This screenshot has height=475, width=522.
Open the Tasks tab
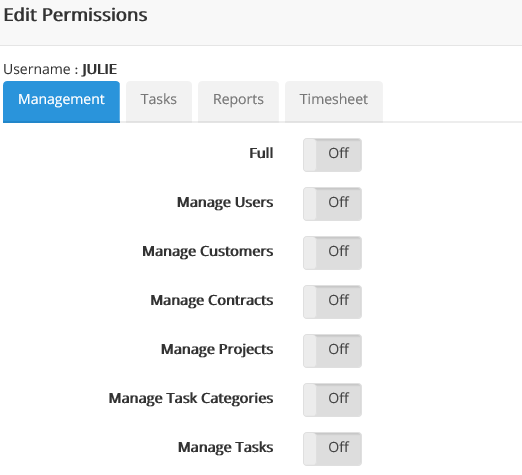pyautogui.click(x=159, y=102)
